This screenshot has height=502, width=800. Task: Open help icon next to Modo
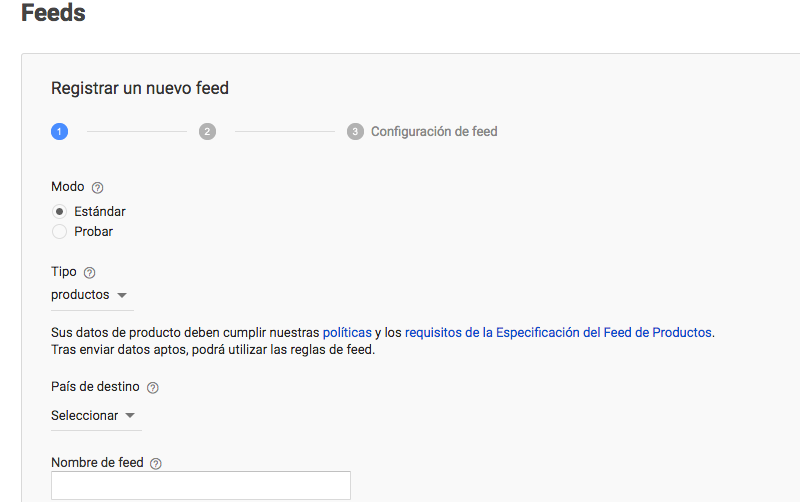[x=97, y=188]
